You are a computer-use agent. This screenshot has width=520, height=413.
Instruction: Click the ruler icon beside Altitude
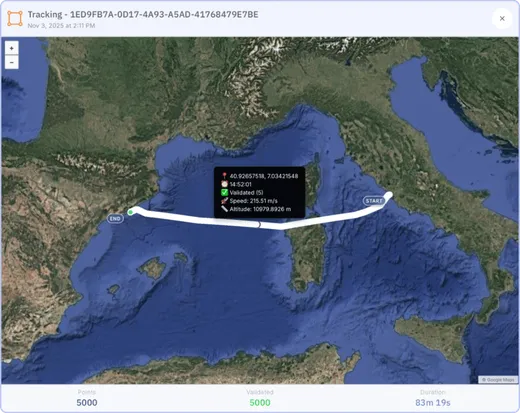pos(224,209)
